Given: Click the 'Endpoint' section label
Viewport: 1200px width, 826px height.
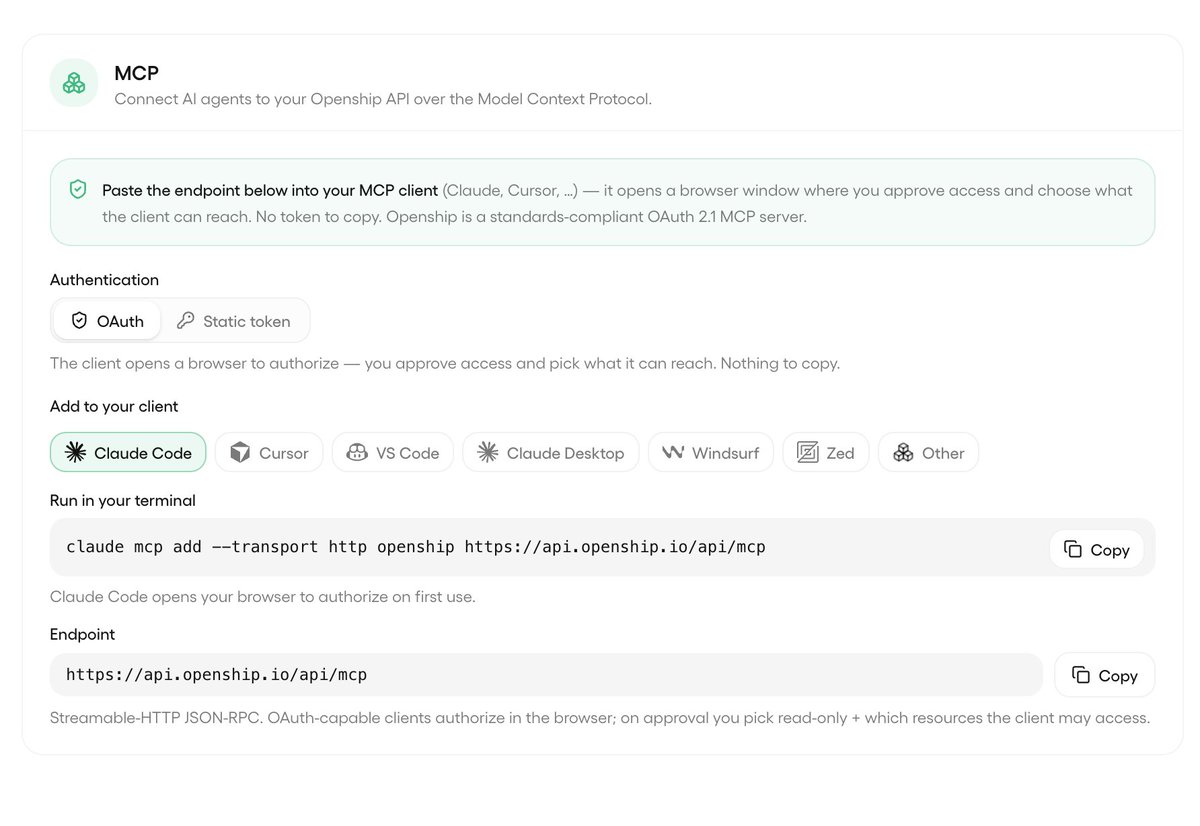Looking at the screenshot, I should click(x=83, y=634).
